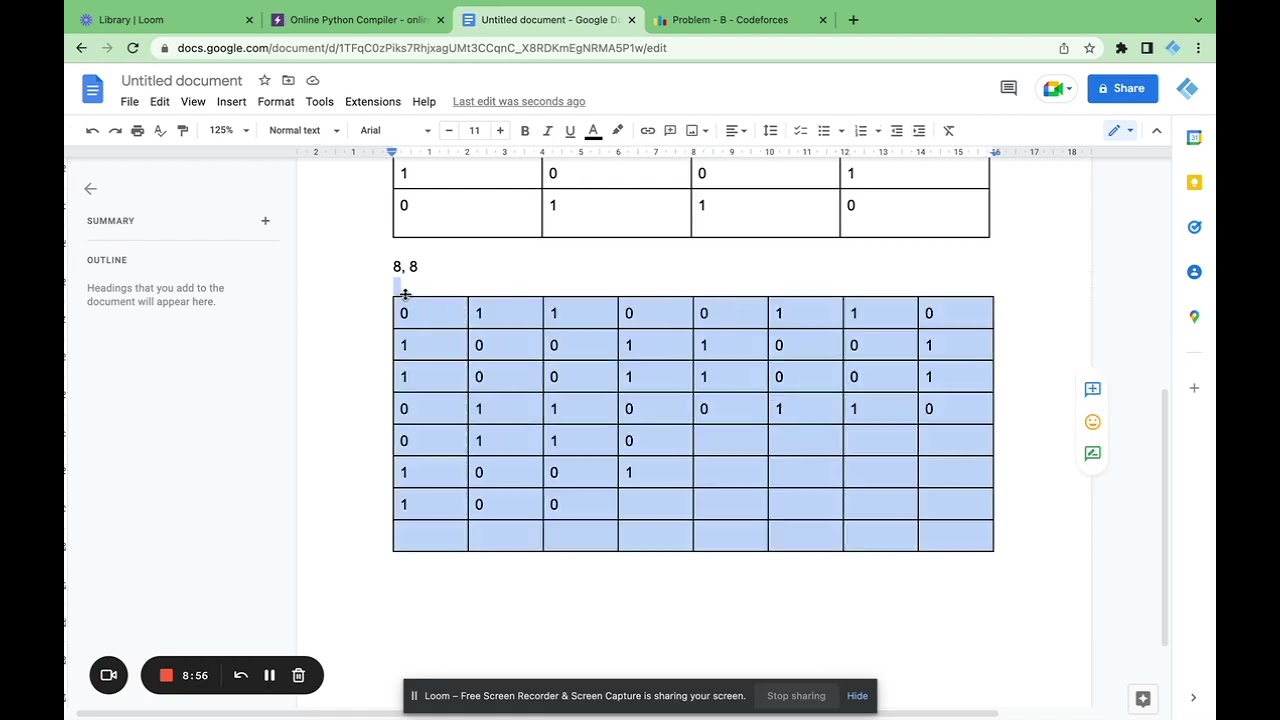The width and height of the screenshot is (1280, 720).
Task: Pause the Loom recording
Action: click(269, 676)
